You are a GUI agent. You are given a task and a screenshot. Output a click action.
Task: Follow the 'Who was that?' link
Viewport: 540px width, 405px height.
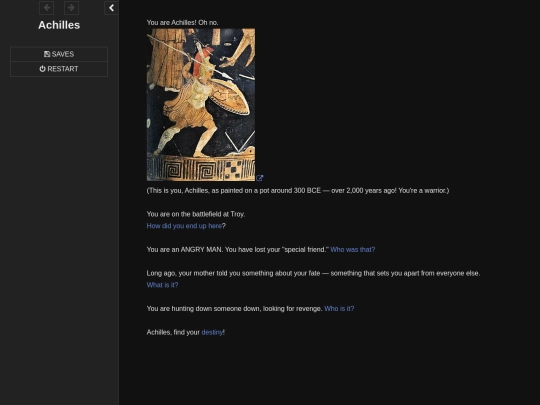[353, 249]
